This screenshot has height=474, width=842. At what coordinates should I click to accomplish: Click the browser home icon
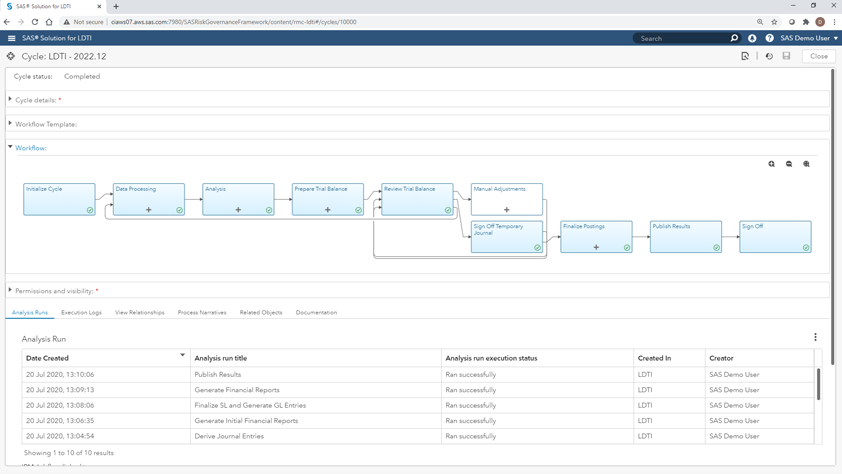pyautogui.click(x=49, y=22)
